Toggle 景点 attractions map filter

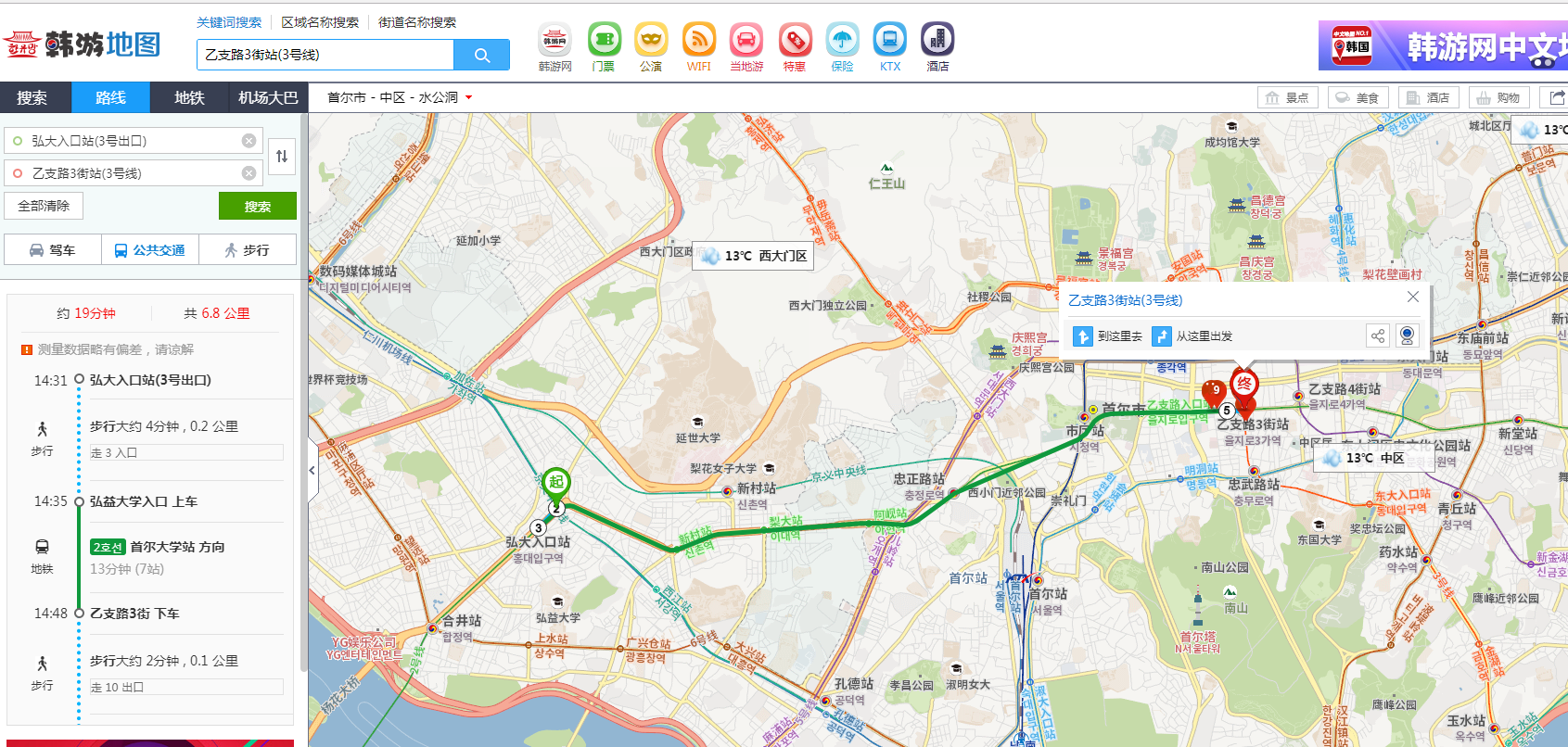click(1287, 97)
